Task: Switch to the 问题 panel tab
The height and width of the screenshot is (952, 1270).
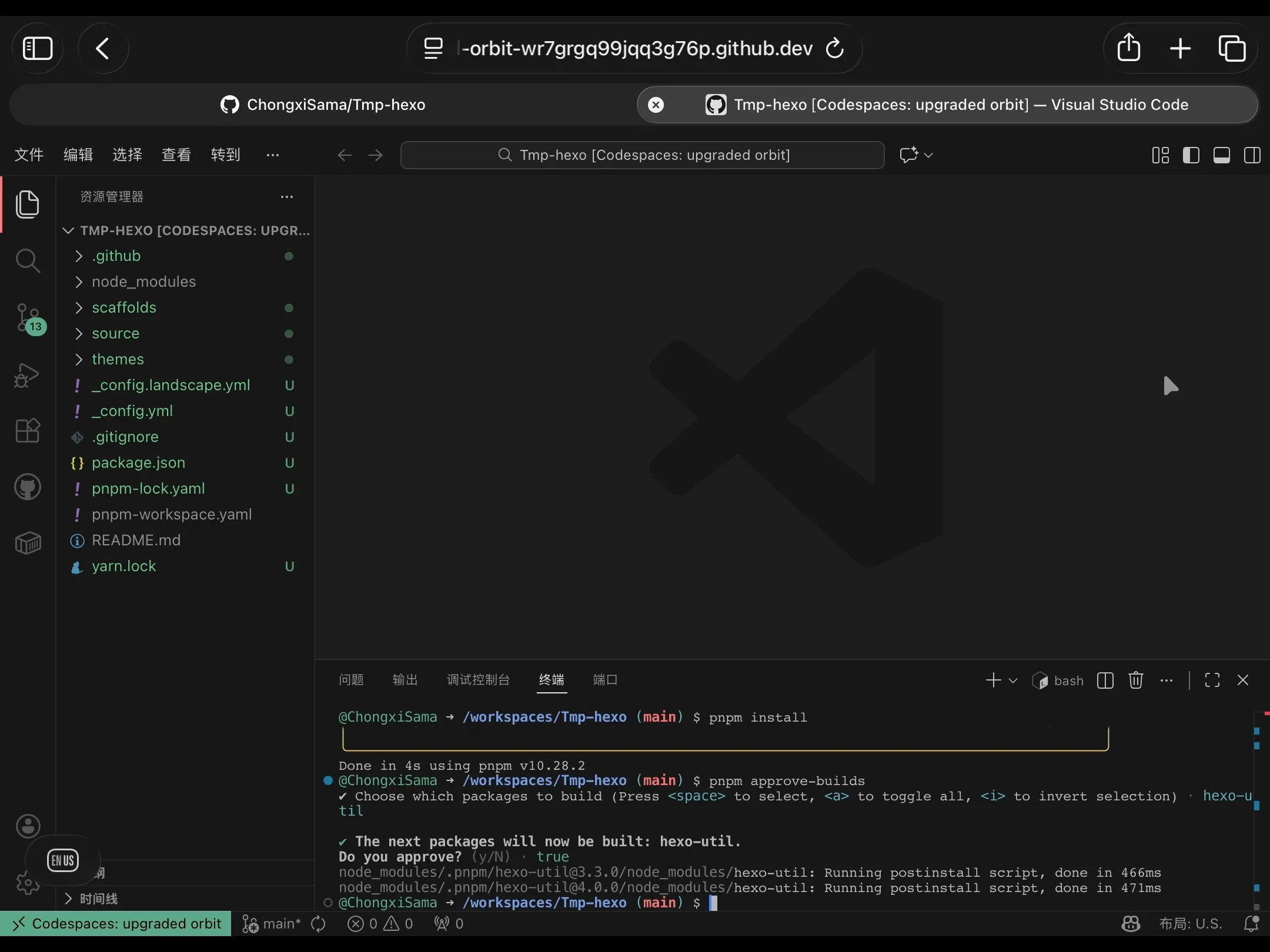Action: pos(351,680)
